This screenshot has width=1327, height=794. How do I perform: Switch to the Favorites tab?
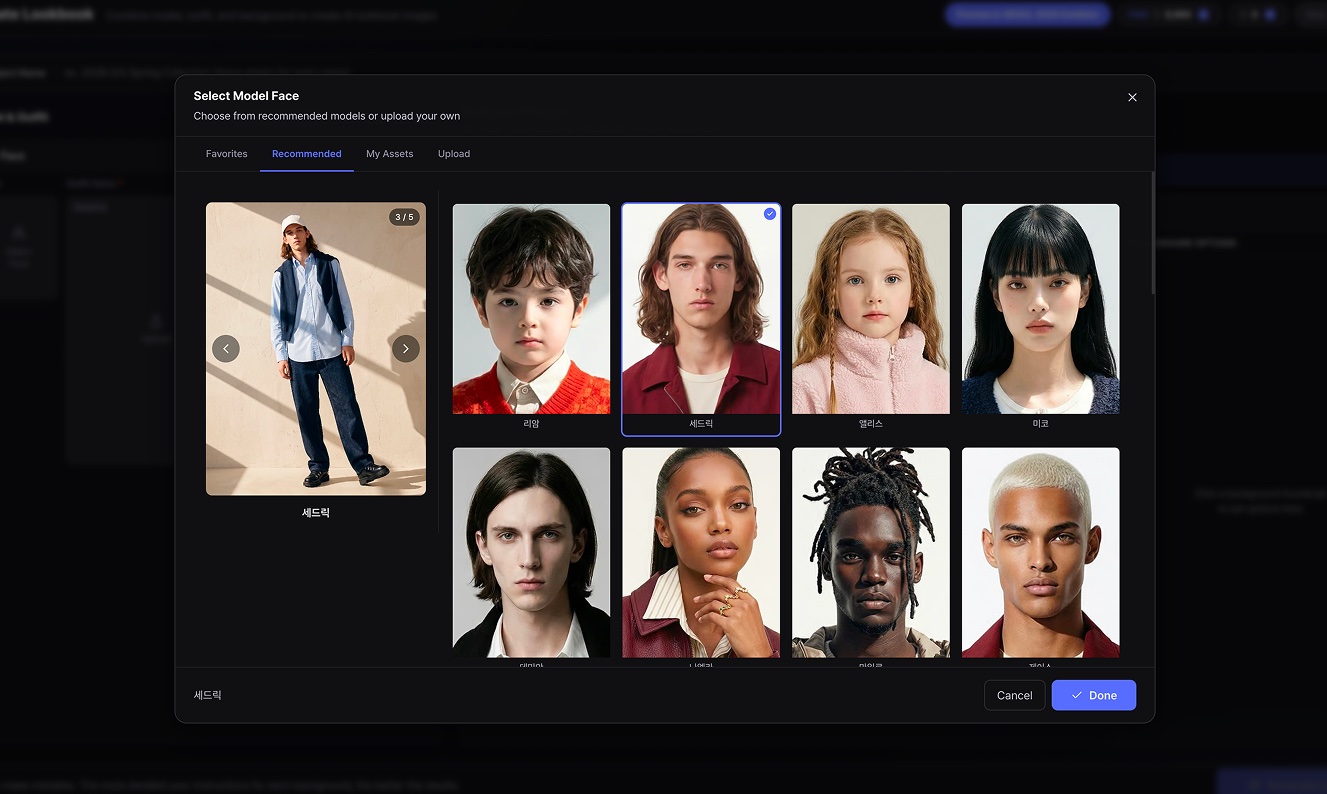point(227,154)
